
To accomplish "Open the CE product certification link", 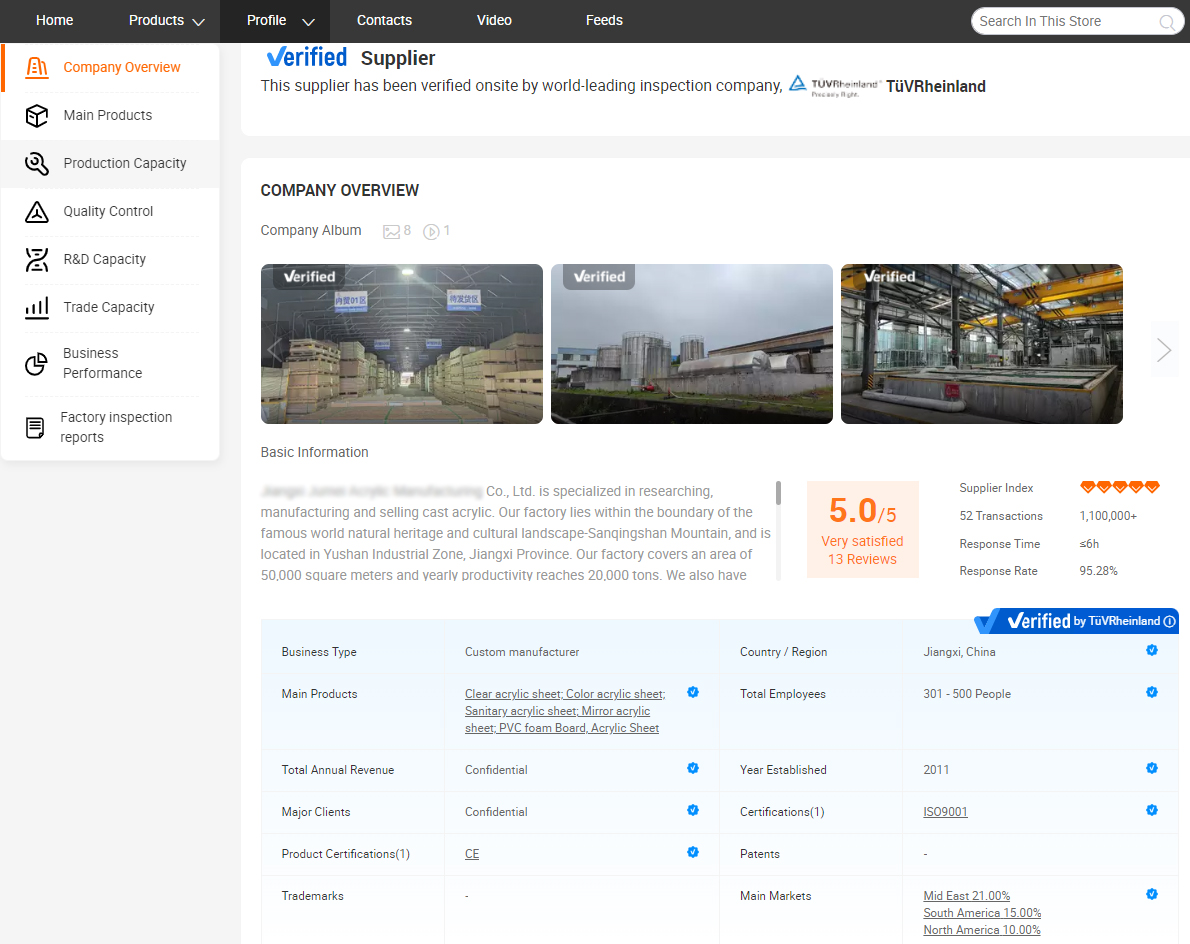I will (x=472, y=854).
